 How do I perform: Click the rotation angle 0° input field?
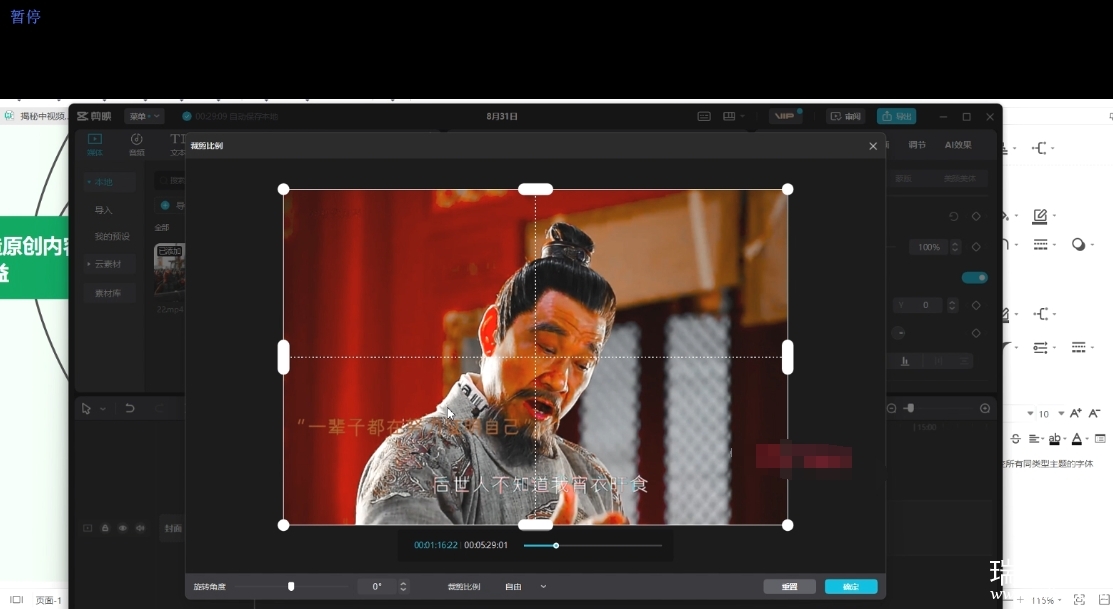point(377,586)
